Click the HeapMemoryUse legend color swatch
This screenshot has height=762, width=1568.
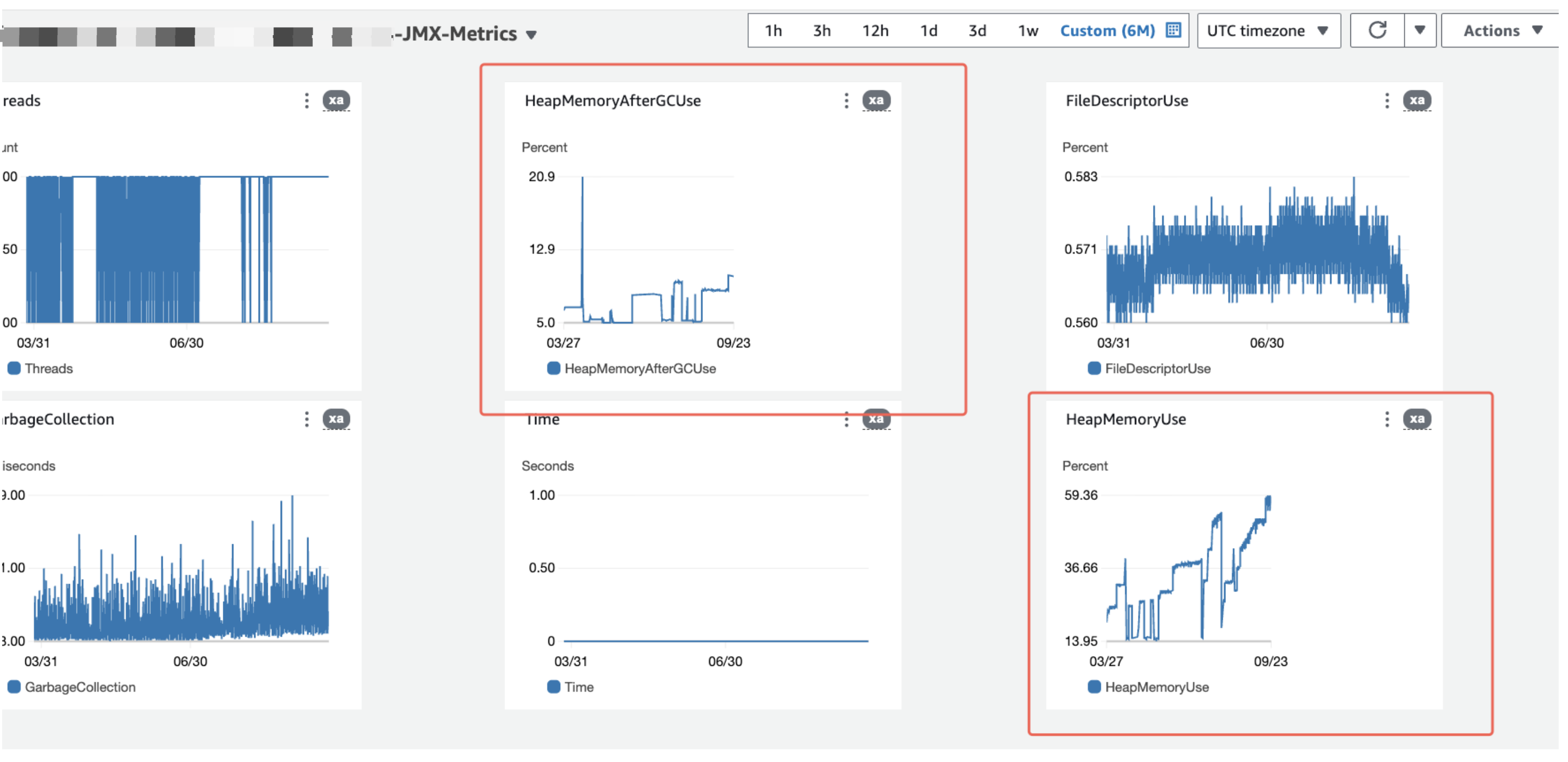[1094, 687]
